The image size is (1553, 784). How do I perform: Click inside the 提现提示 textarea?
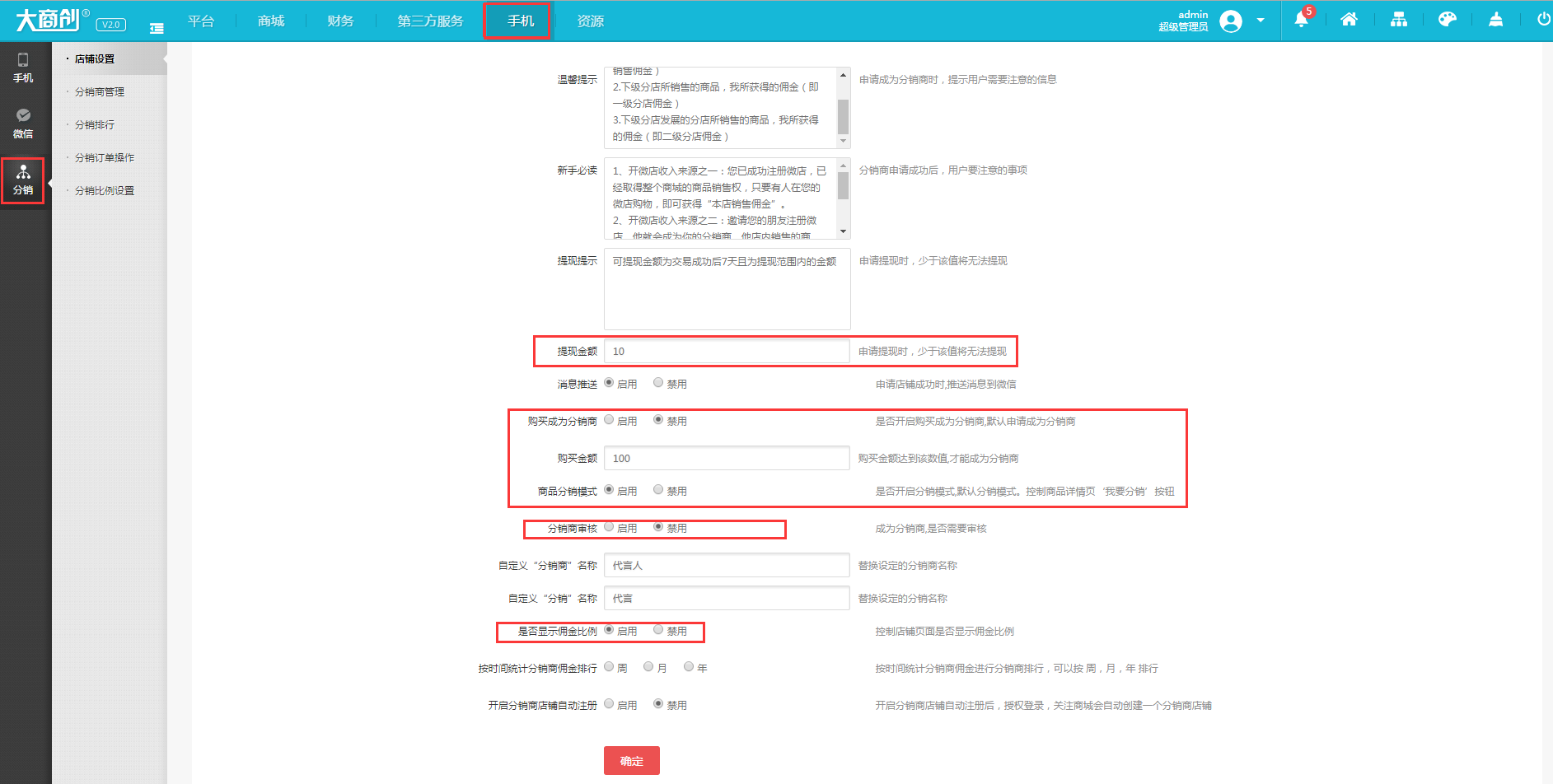pyautogui.click(x=727, y=289)
